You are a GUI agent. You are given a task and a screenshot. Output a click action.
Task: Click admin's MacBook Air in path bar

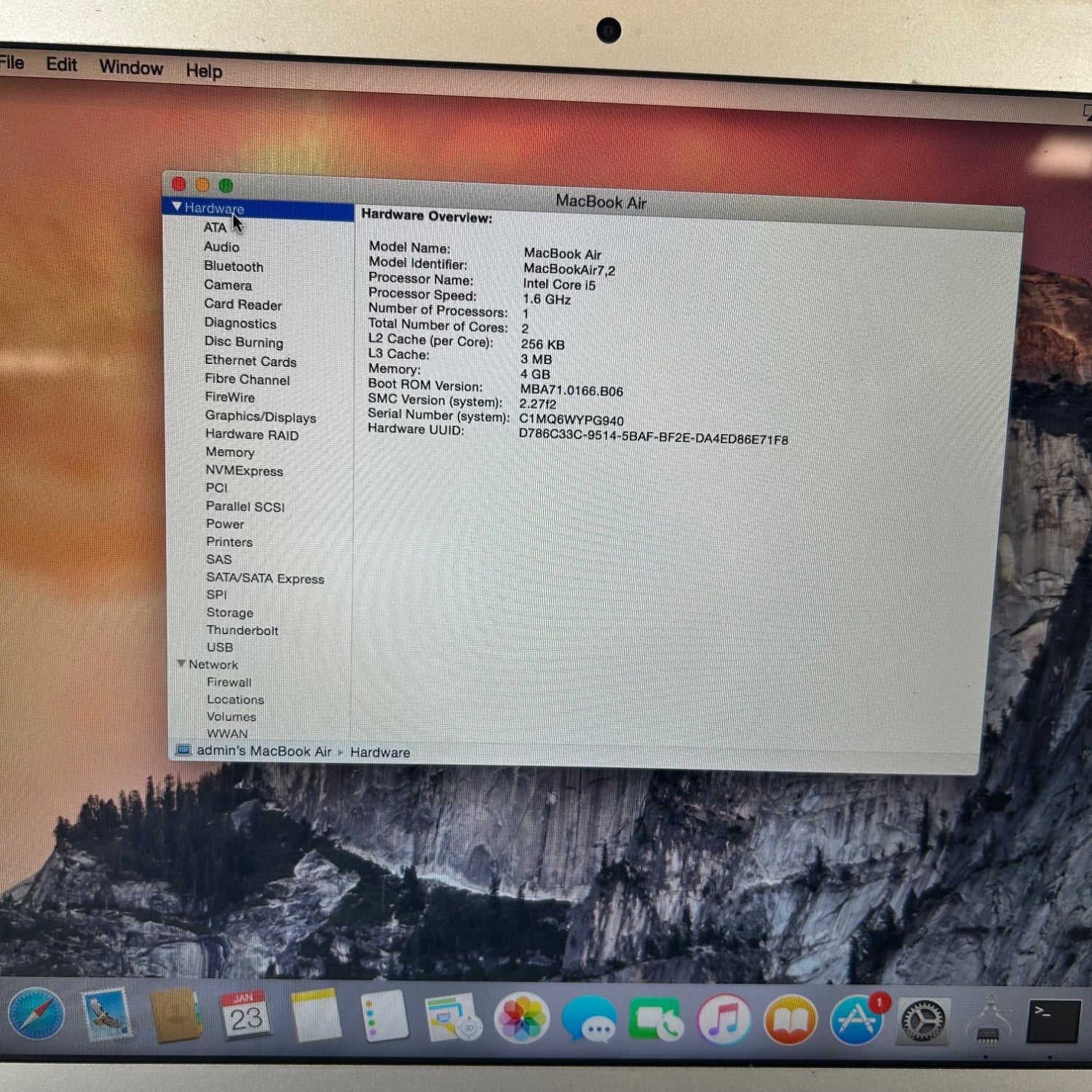click(x=264, y=751)
